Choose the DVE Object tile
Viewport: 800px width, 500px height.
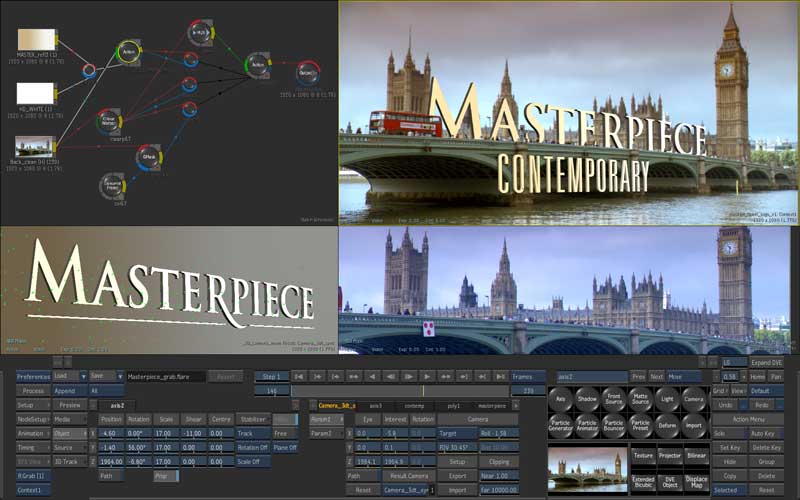[670, 482]
